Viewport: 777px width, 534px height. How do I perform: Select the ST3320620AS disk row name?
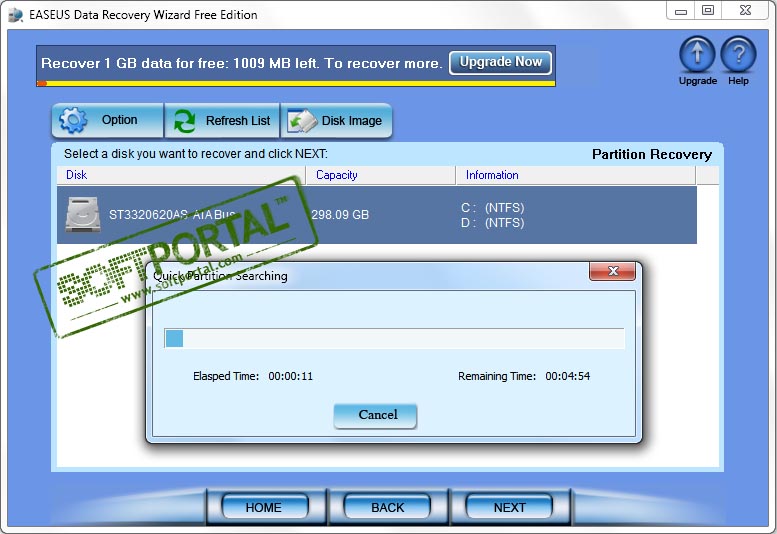click(172, 214)
